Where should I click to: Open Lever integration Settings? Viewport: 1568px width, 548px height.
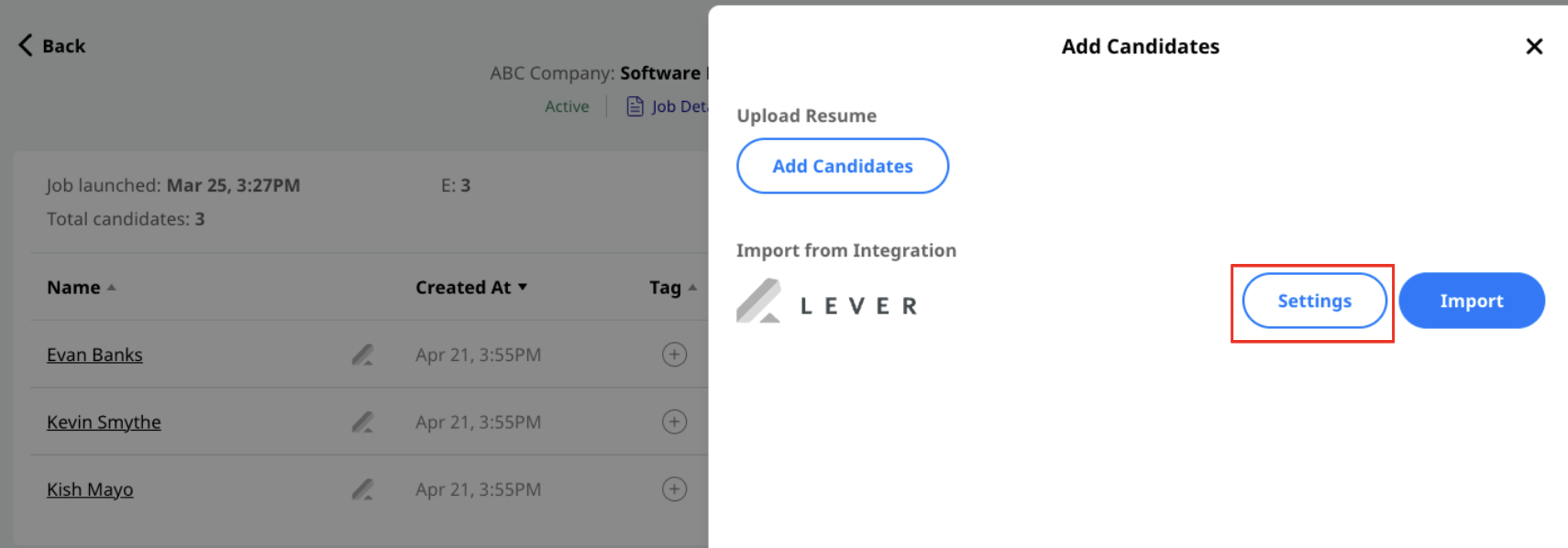1314,301
